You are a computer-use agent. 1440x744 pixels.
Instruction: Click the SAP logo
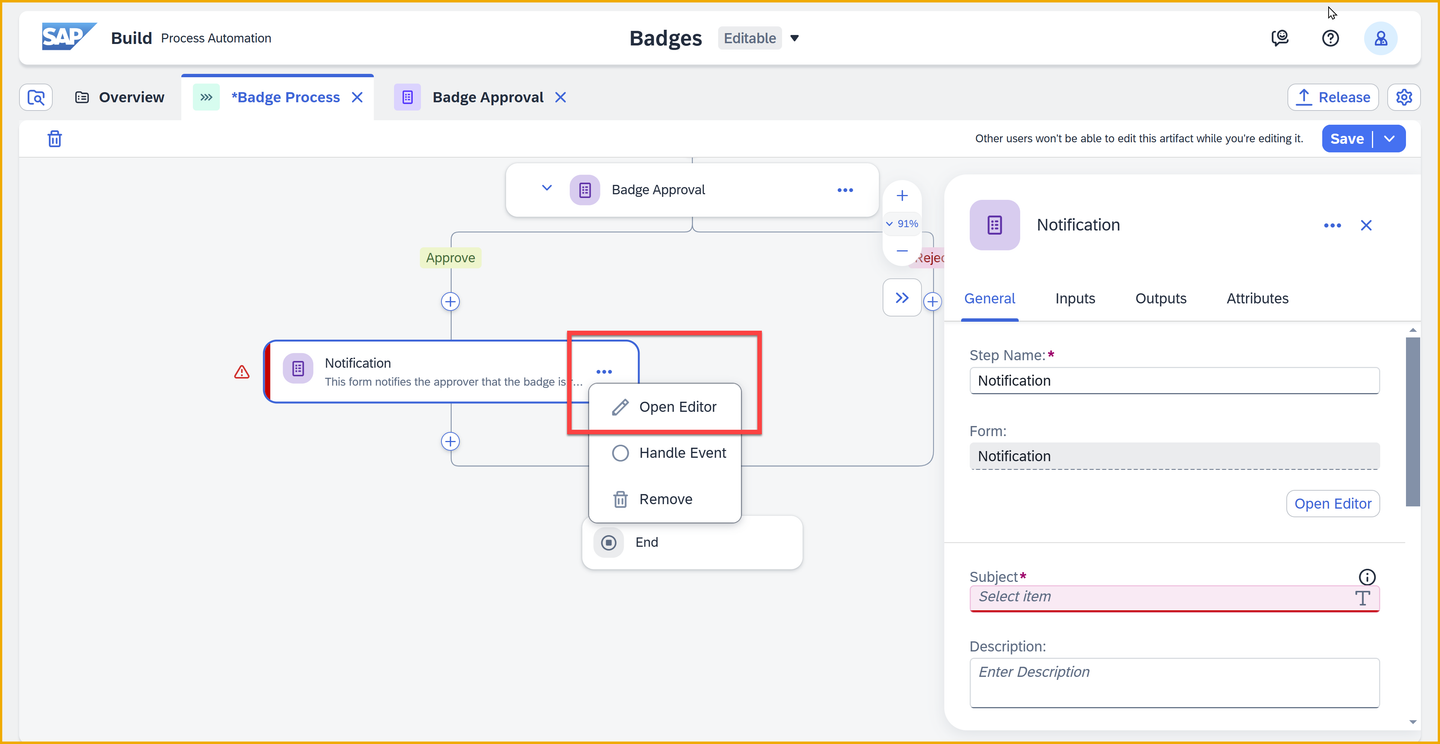[x=68, y=37]
